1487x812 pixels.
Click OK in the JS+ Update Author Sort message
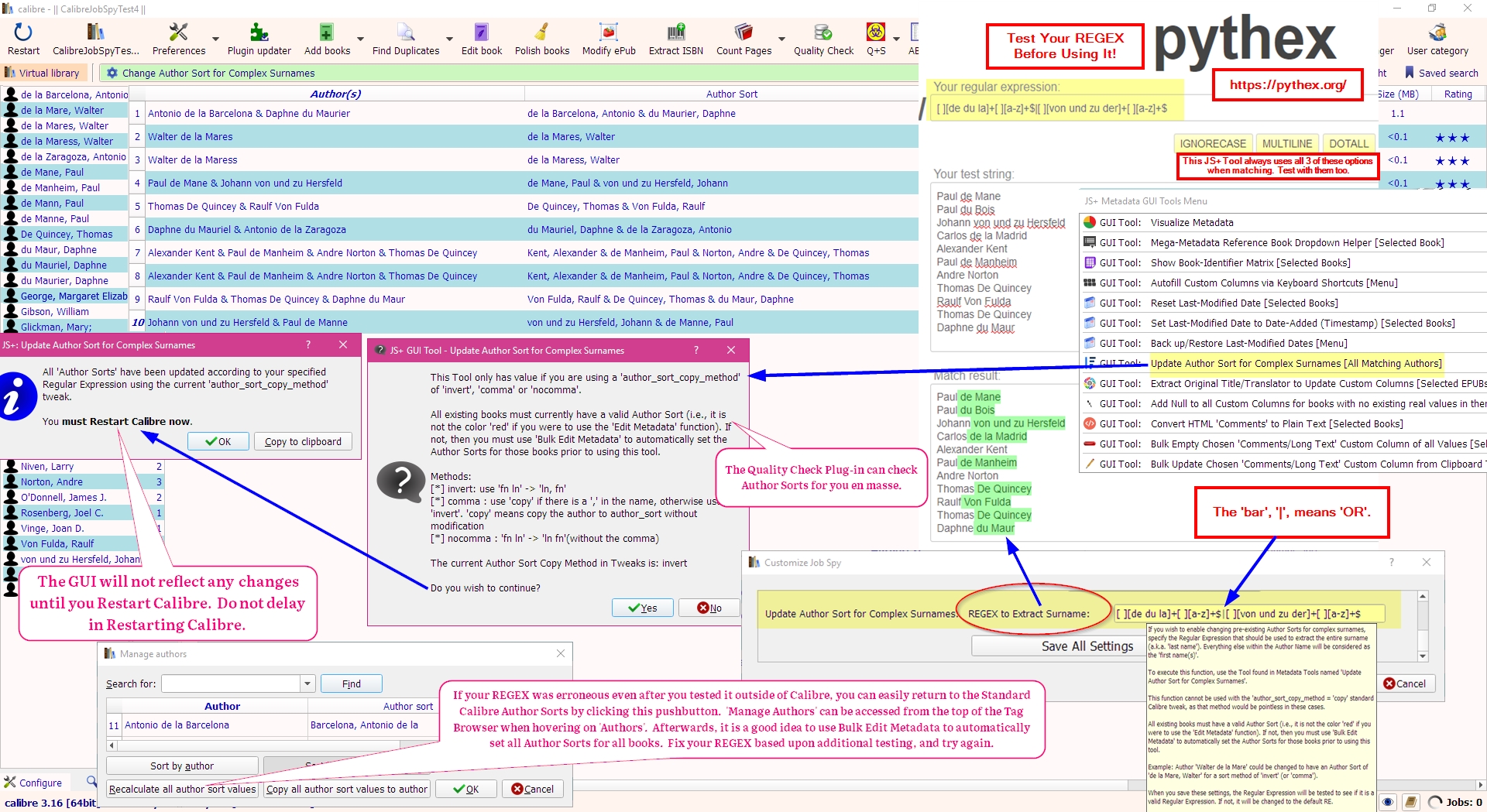coord(218,441)
